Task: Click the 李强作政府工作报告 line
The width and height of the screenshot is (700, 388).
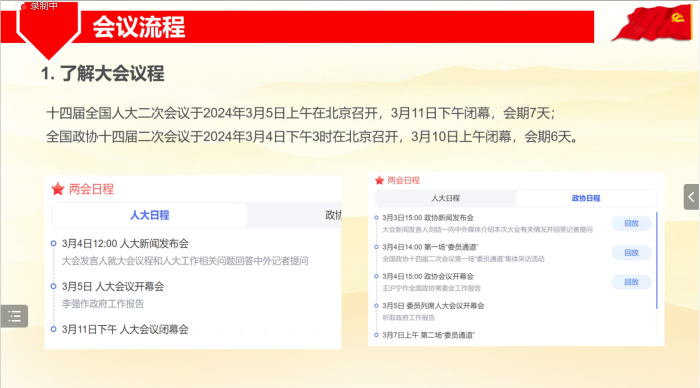Action: 103,304
